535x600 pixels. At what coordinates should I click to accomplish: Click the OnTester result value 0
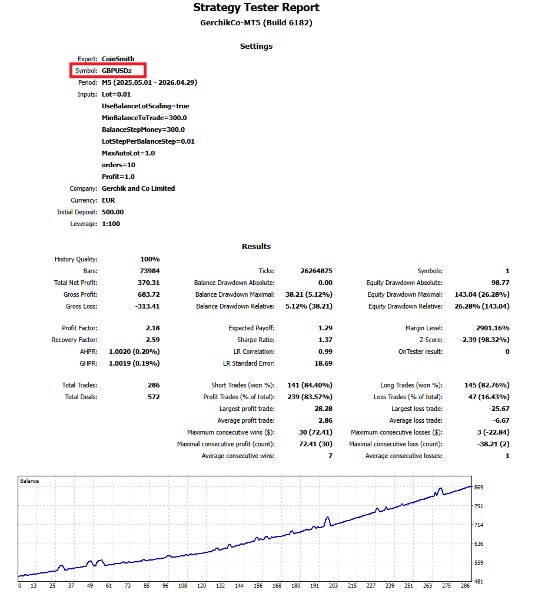click(x=507, y=352)
